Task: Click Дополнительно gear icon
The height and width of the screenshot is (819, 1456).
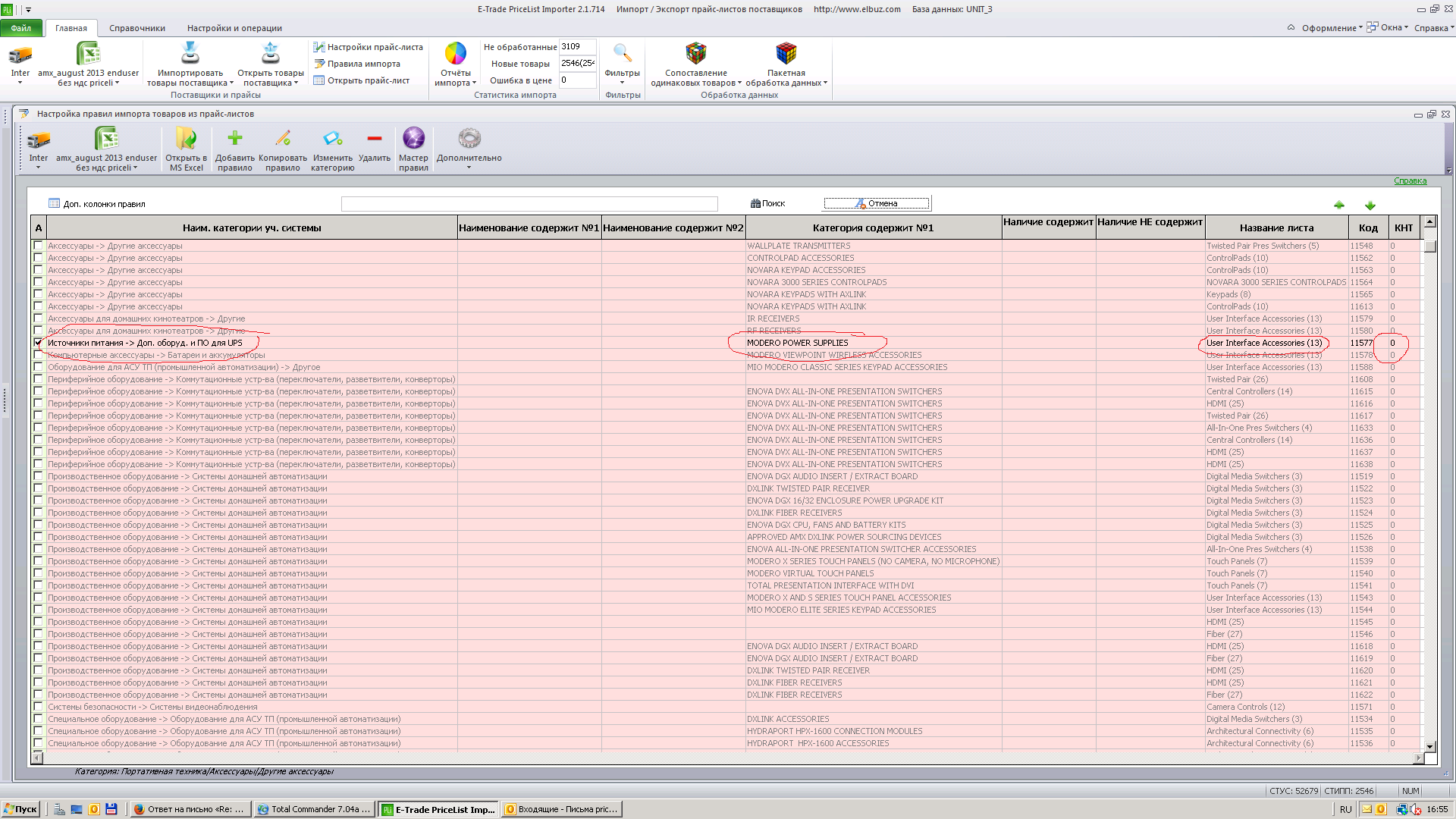Action: click(469, 138)
